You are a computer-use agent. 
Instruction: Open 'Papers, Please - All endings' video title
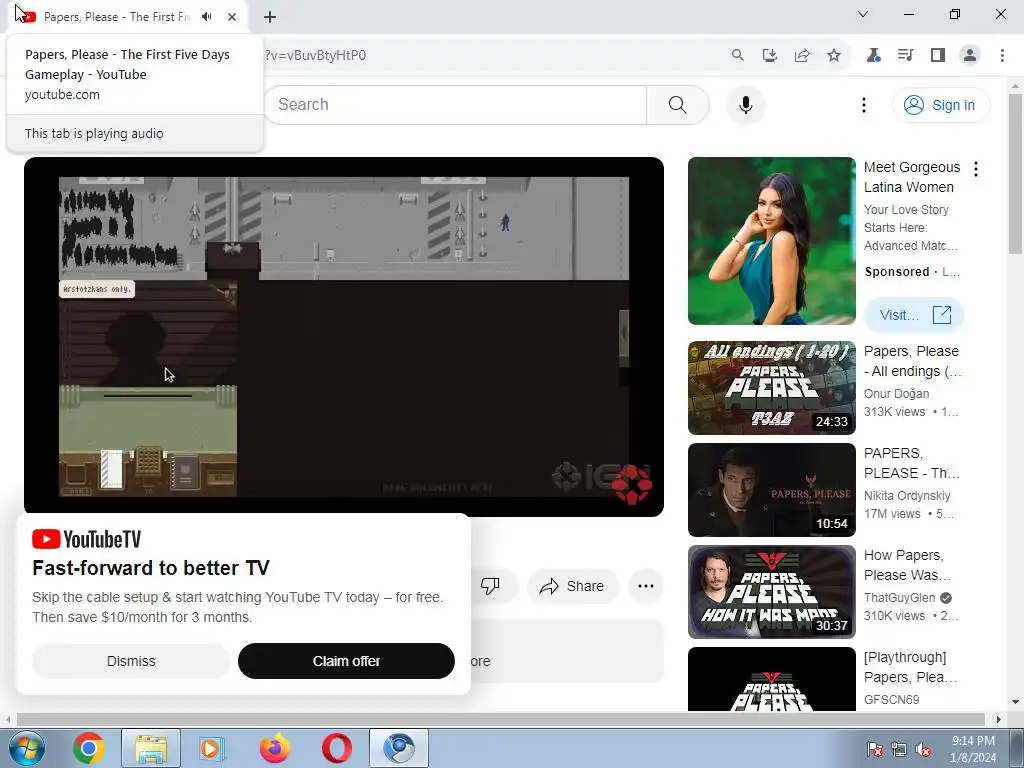pos(912,361)
